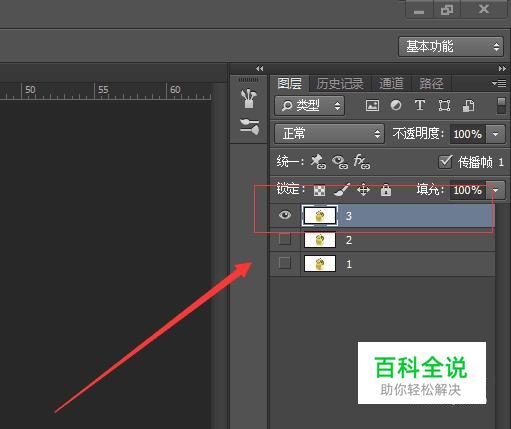
Task: Filter layers by adjustment layer icon
Action: [396, 106]
